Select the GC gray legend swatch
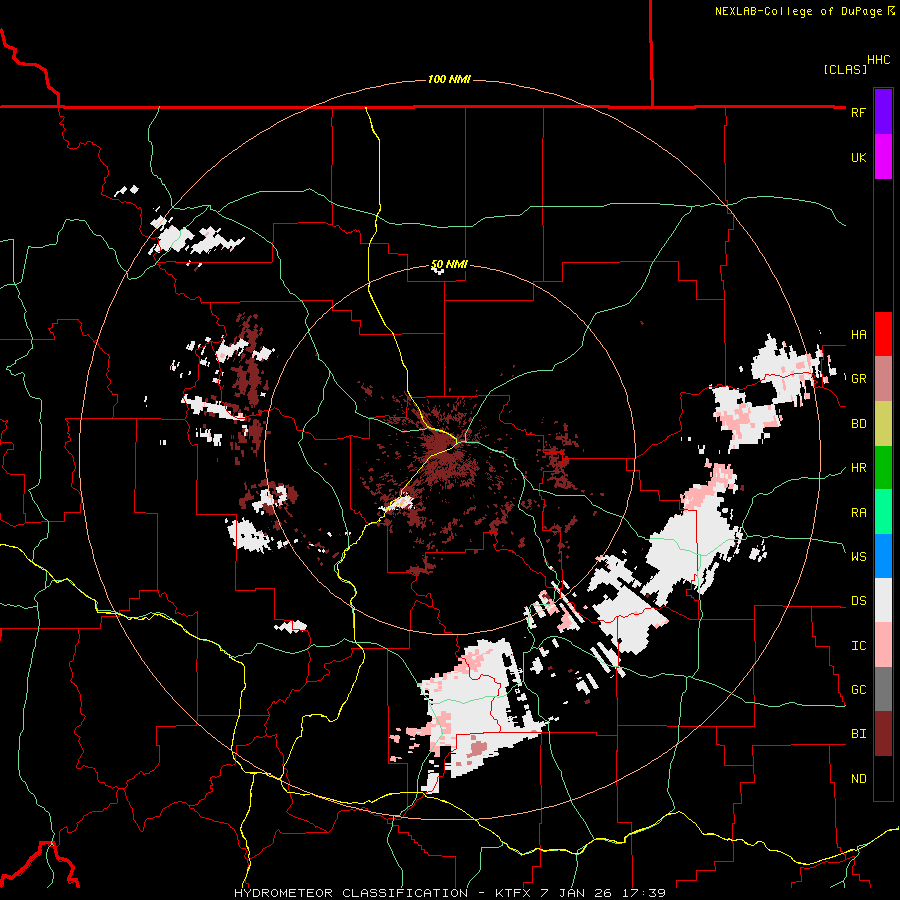 pyautogui.click(x=883, y=689)
